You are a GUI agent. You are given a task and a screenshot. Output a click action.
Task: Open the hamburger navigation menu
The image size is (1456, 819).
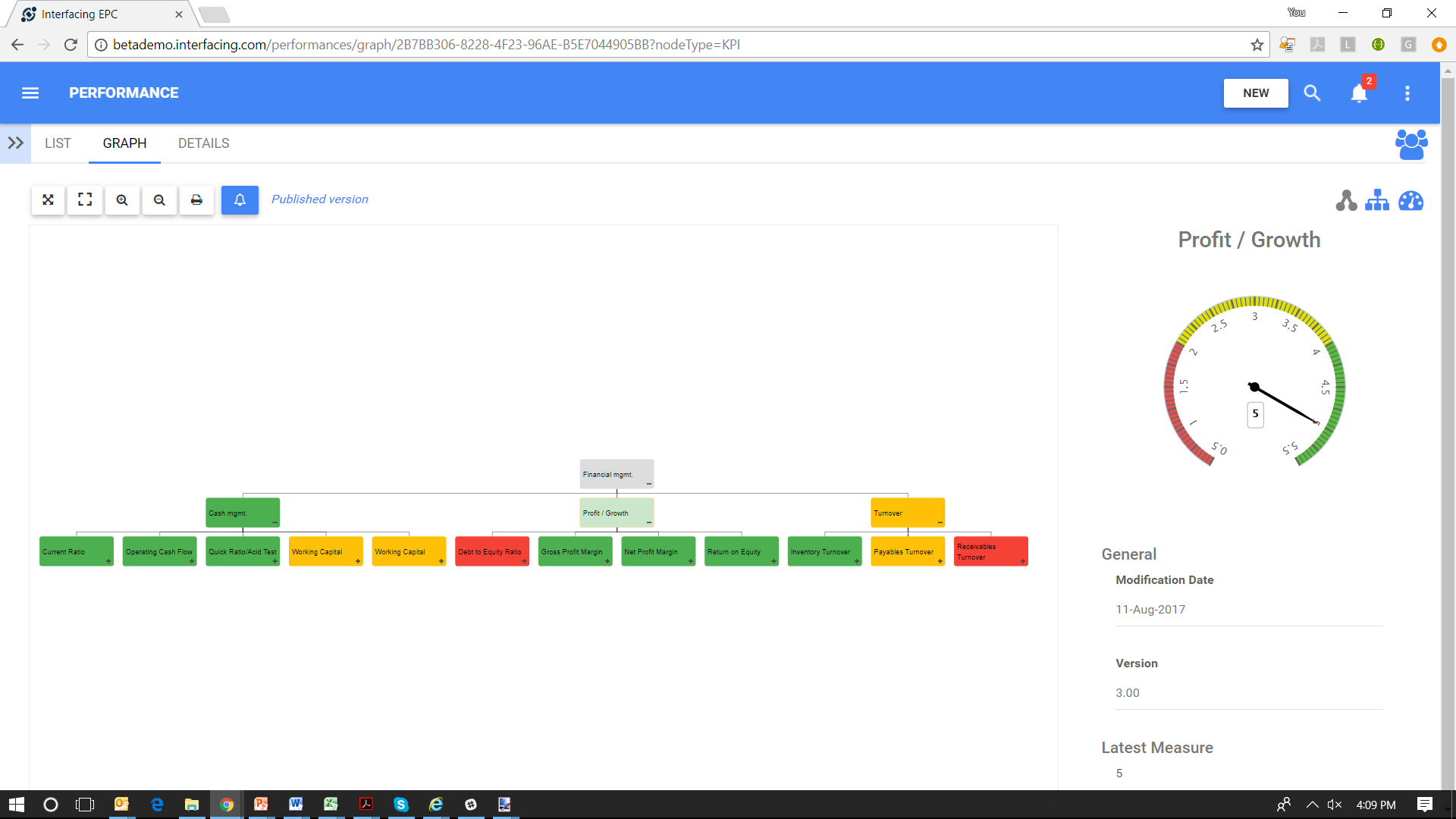(x=30, y=93)
